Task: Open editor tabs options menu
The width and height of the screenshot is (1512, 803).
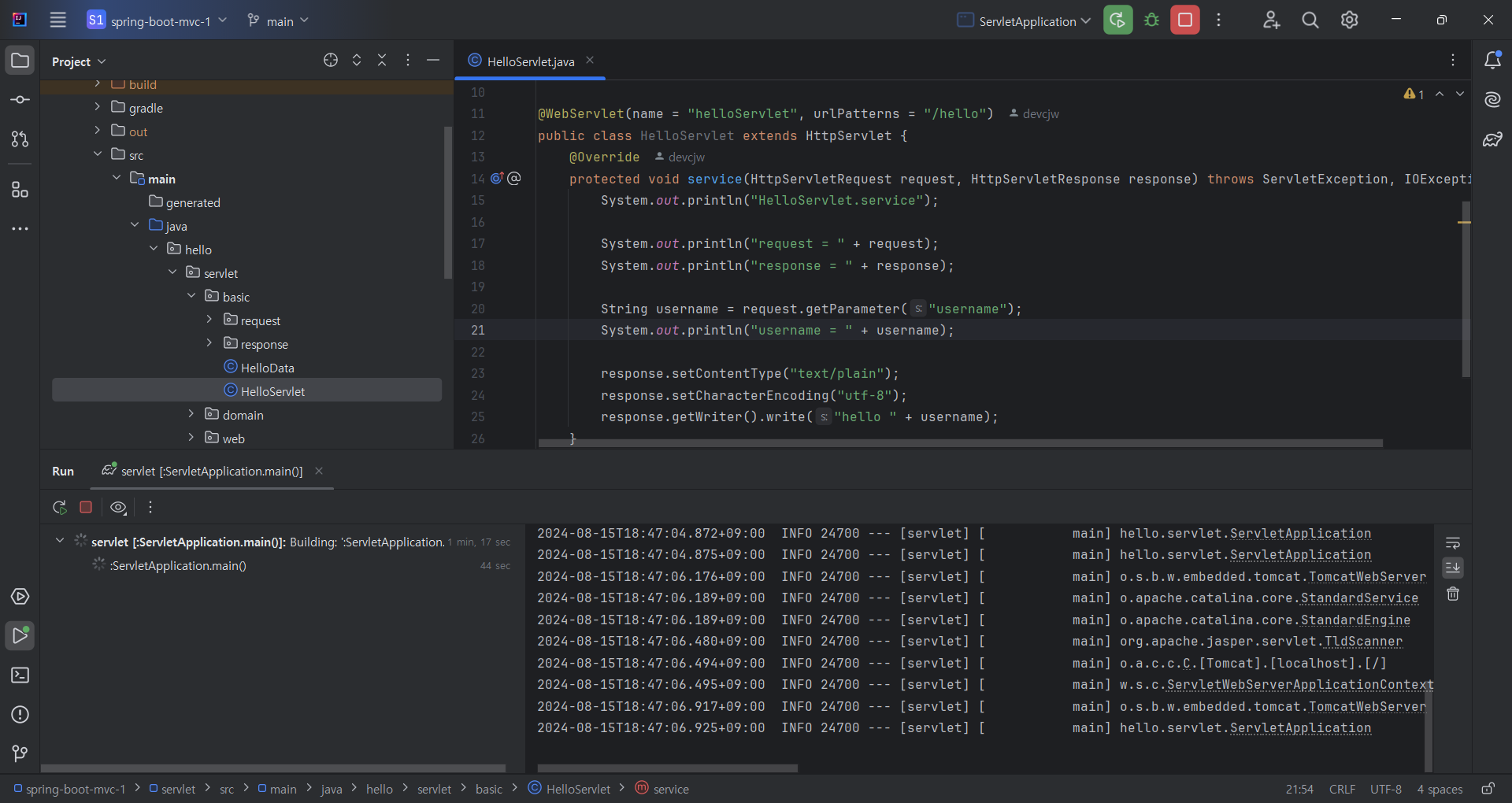Action: 1453,61
